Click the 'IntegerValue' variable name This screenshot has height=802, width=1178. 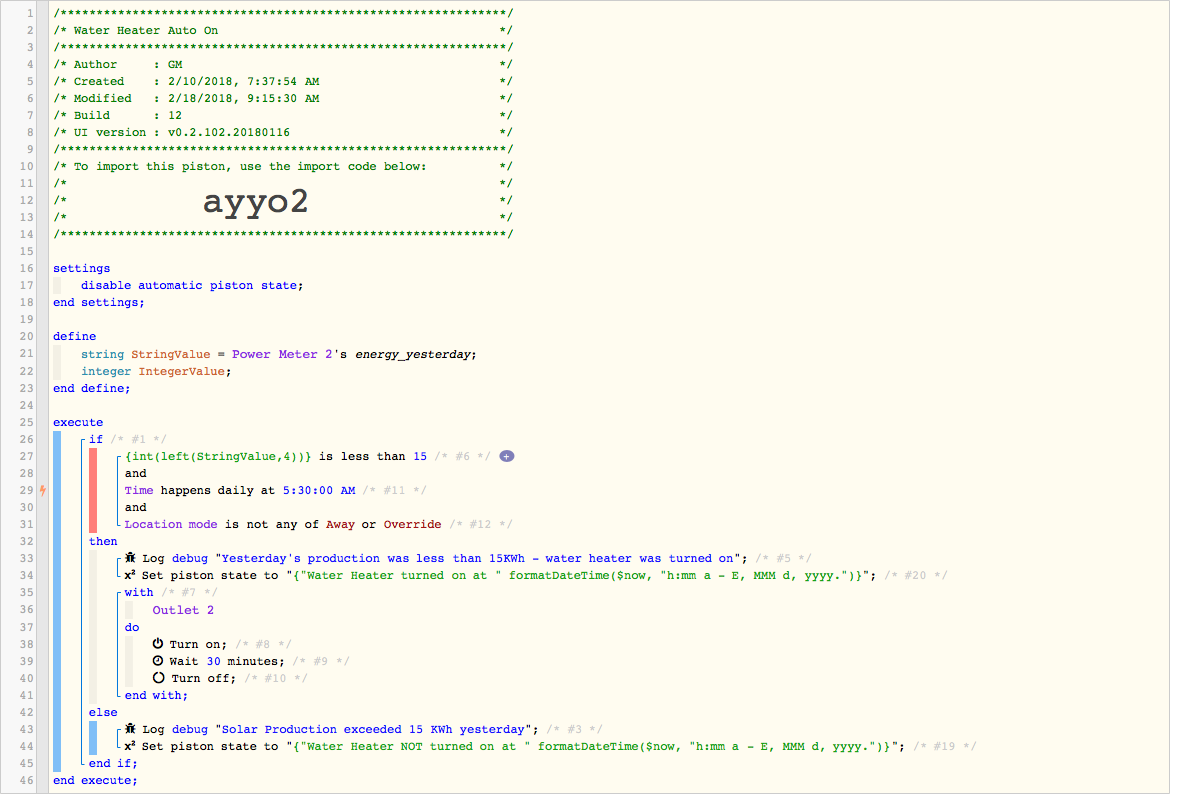pyautogui.click(x=181, y=372)
